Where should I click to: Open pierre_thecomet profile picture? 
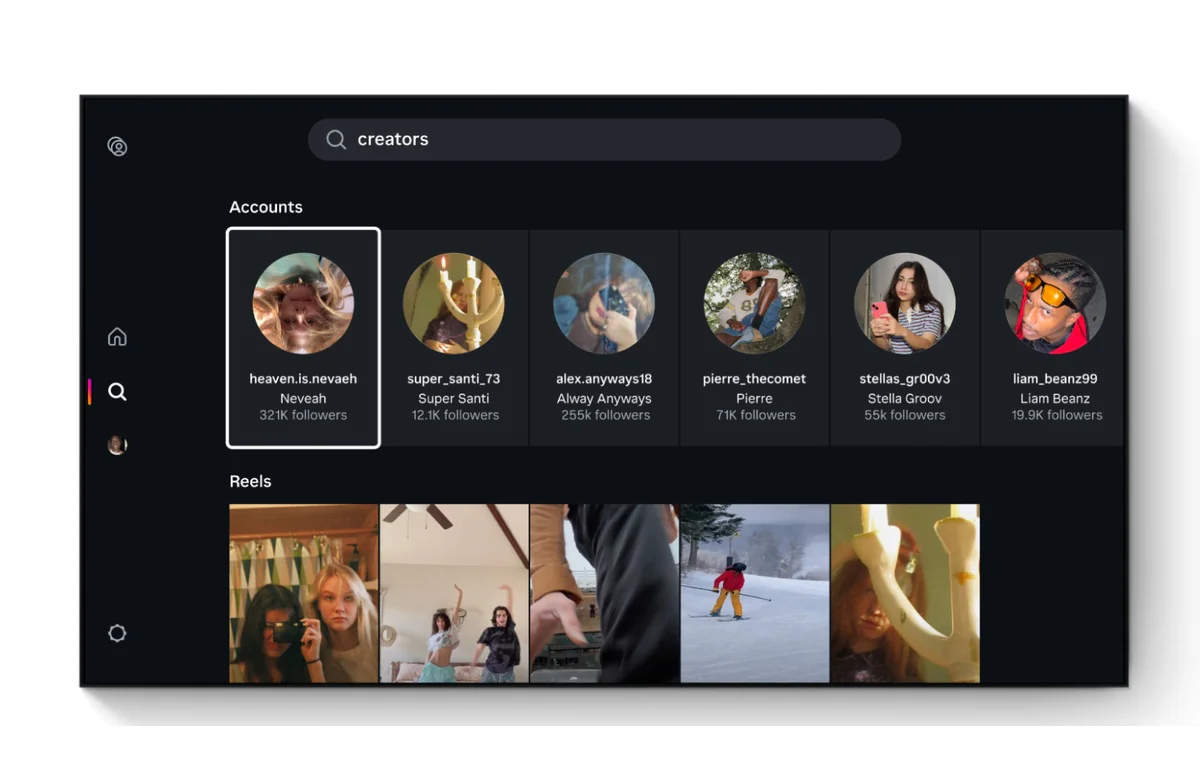754,303
